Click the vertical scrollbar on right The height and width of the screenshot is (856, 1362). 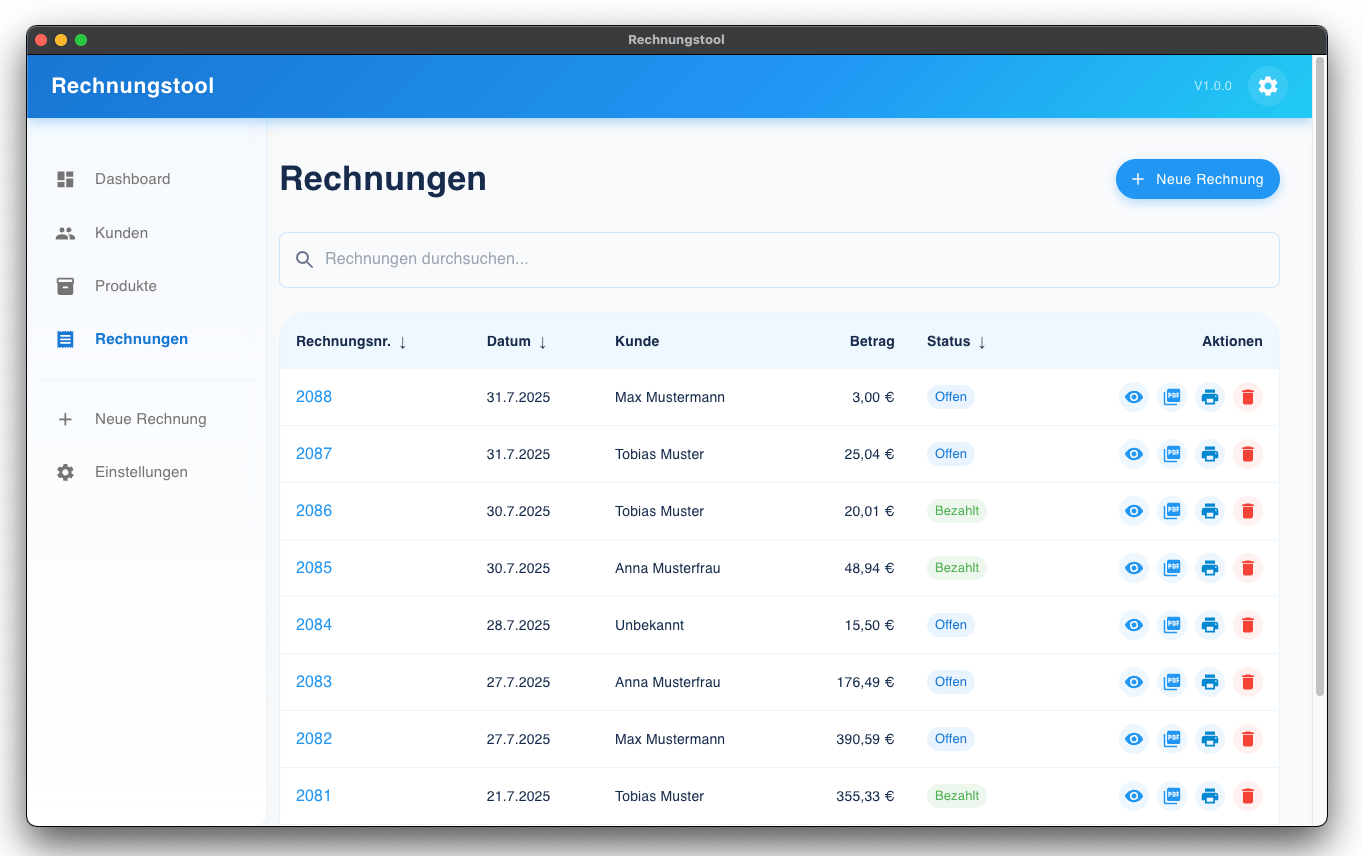pyautogui.click(x=1320, y=377)
